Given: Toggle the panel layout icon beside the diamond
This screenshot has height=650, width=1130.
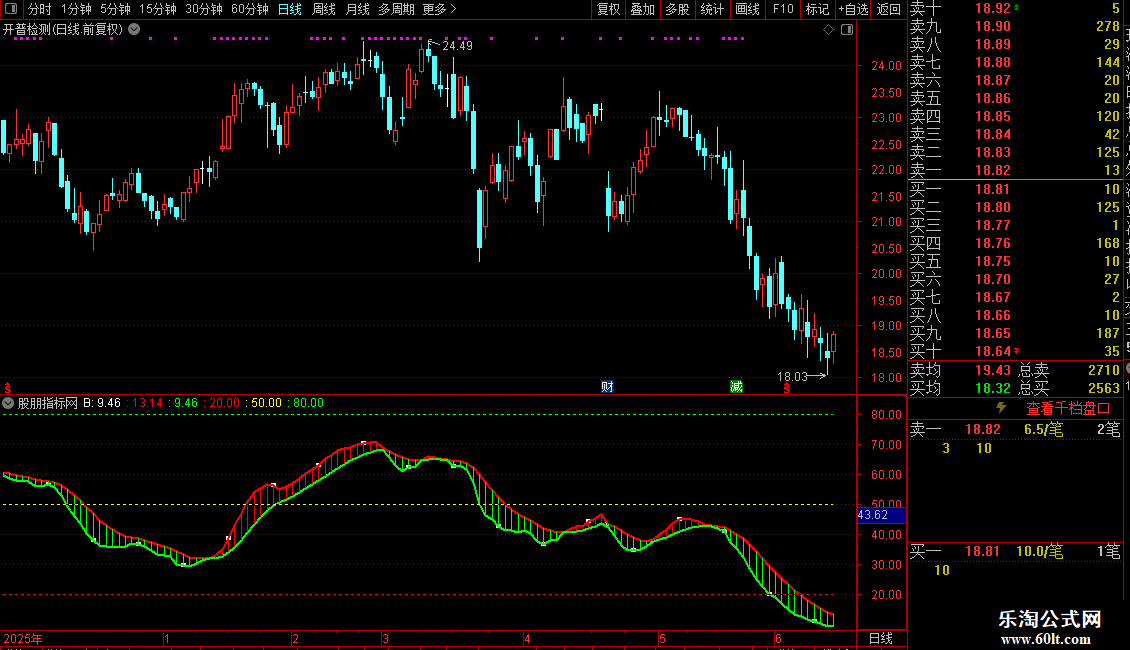Looking at the screenshot, I should point(847,30).
